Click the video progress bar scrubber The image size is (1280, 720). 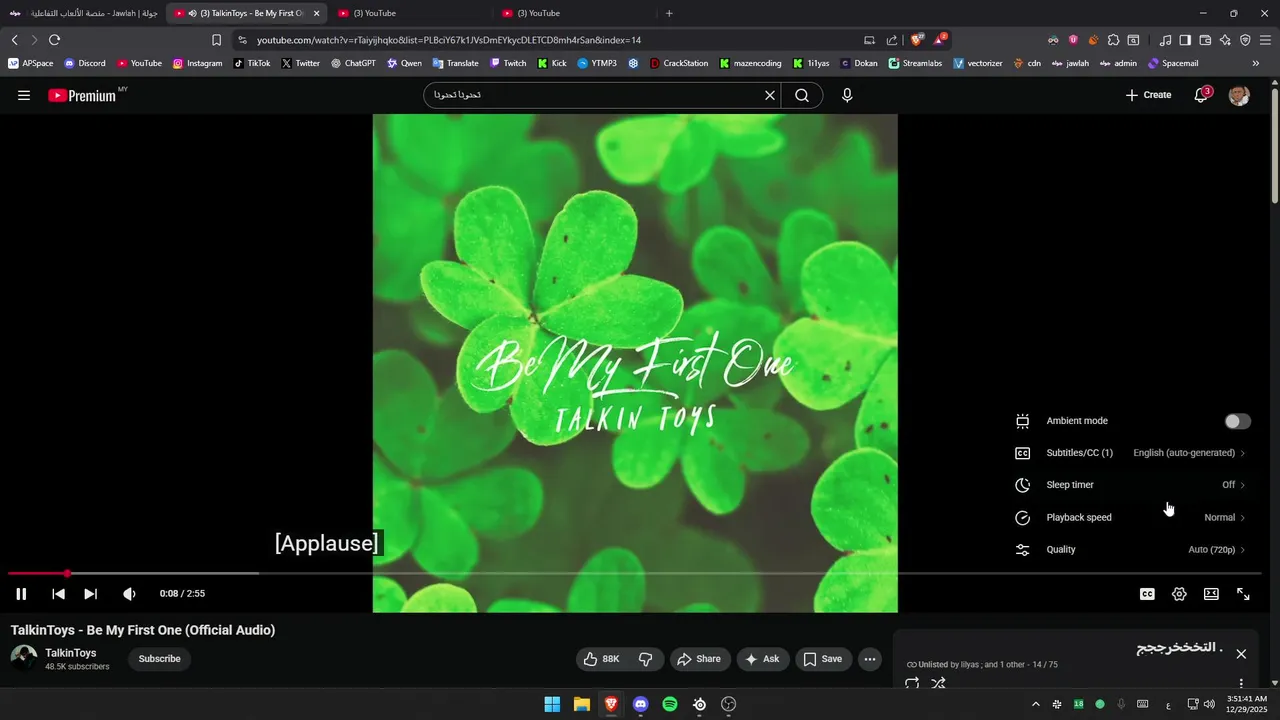point(67,574)
